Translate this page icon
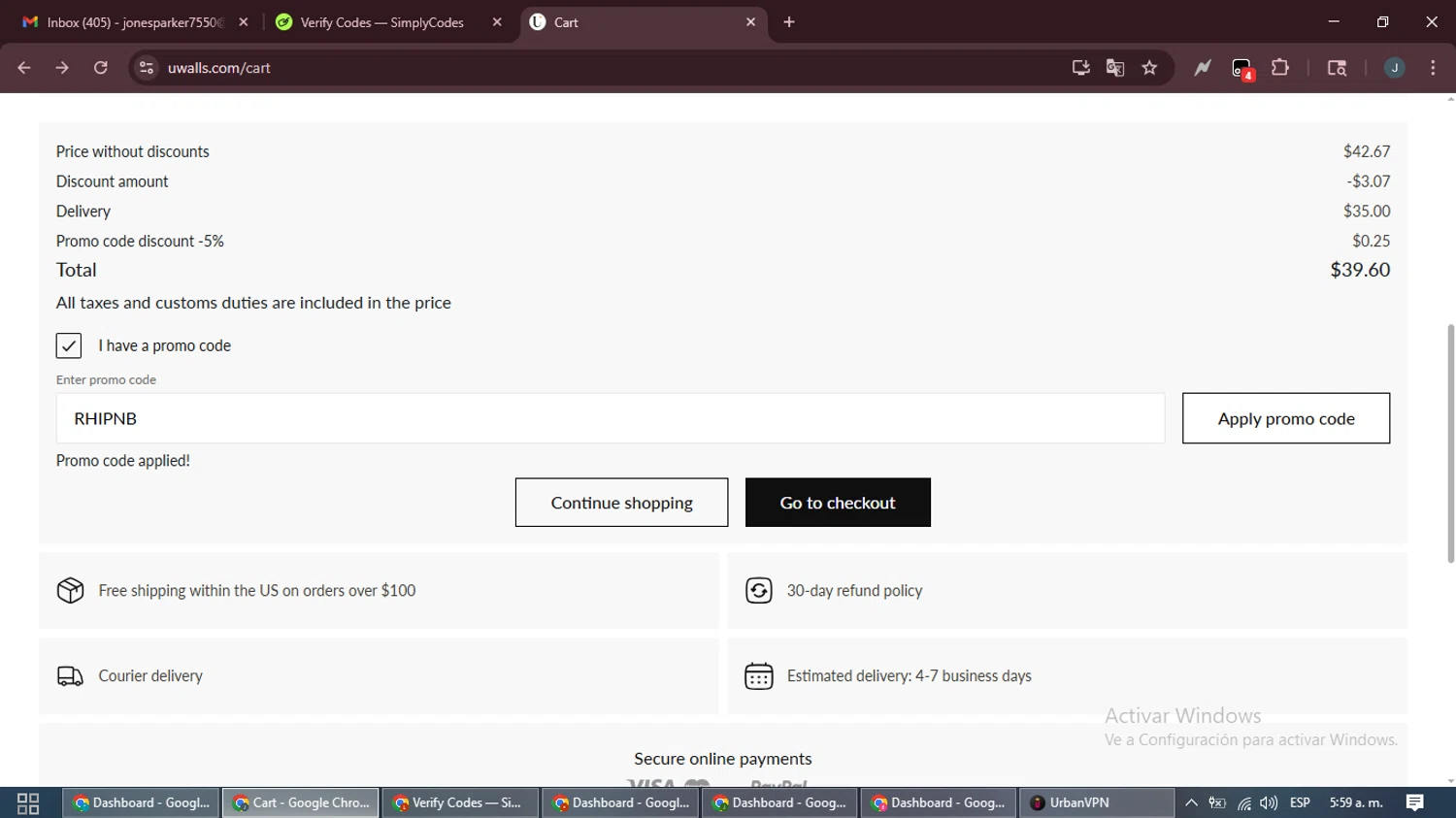 (1115, 68)
